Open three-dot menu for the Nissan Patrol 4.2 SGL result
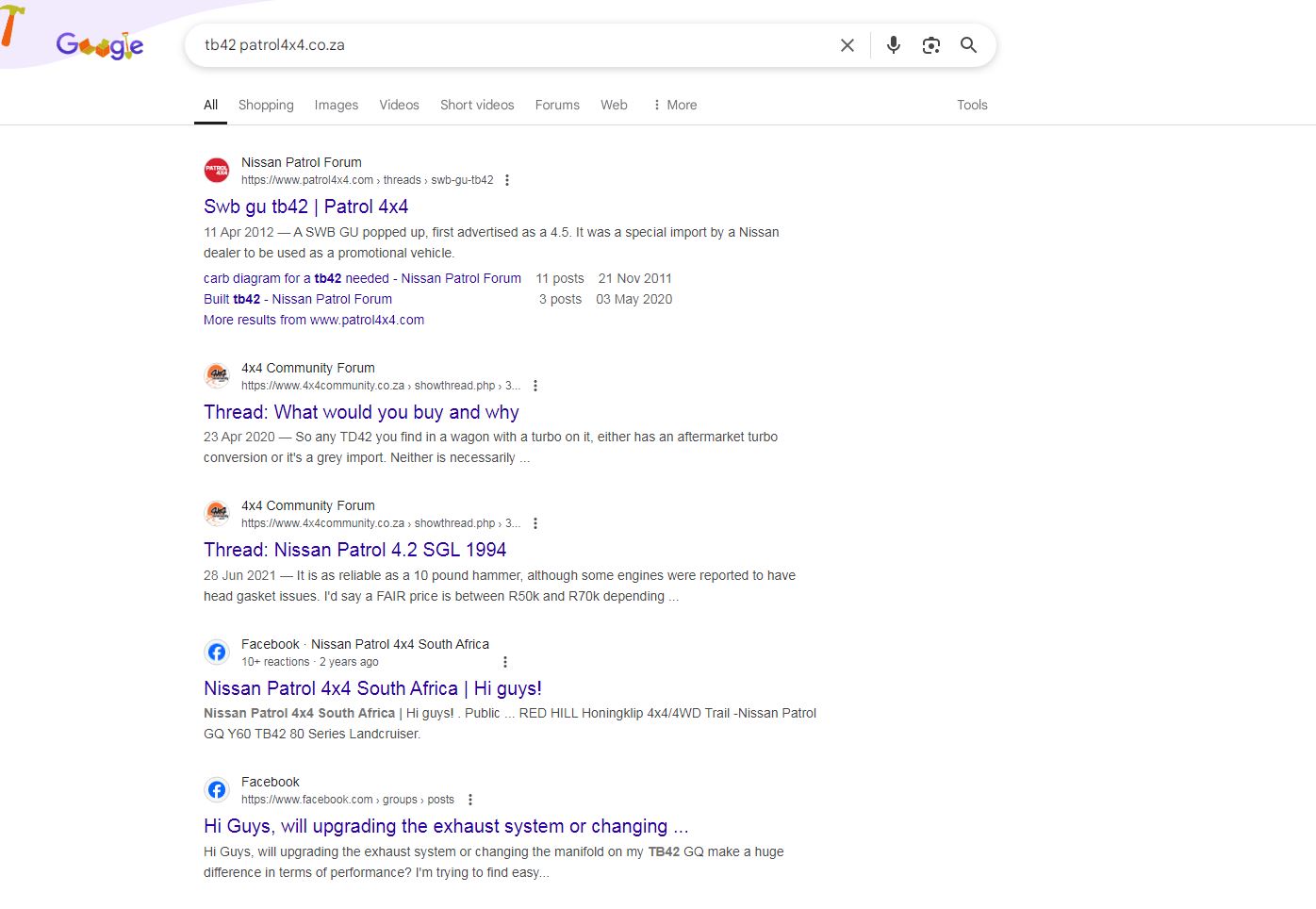The height and width of the screenshot is (909, 1316). (x=535, y=523)
